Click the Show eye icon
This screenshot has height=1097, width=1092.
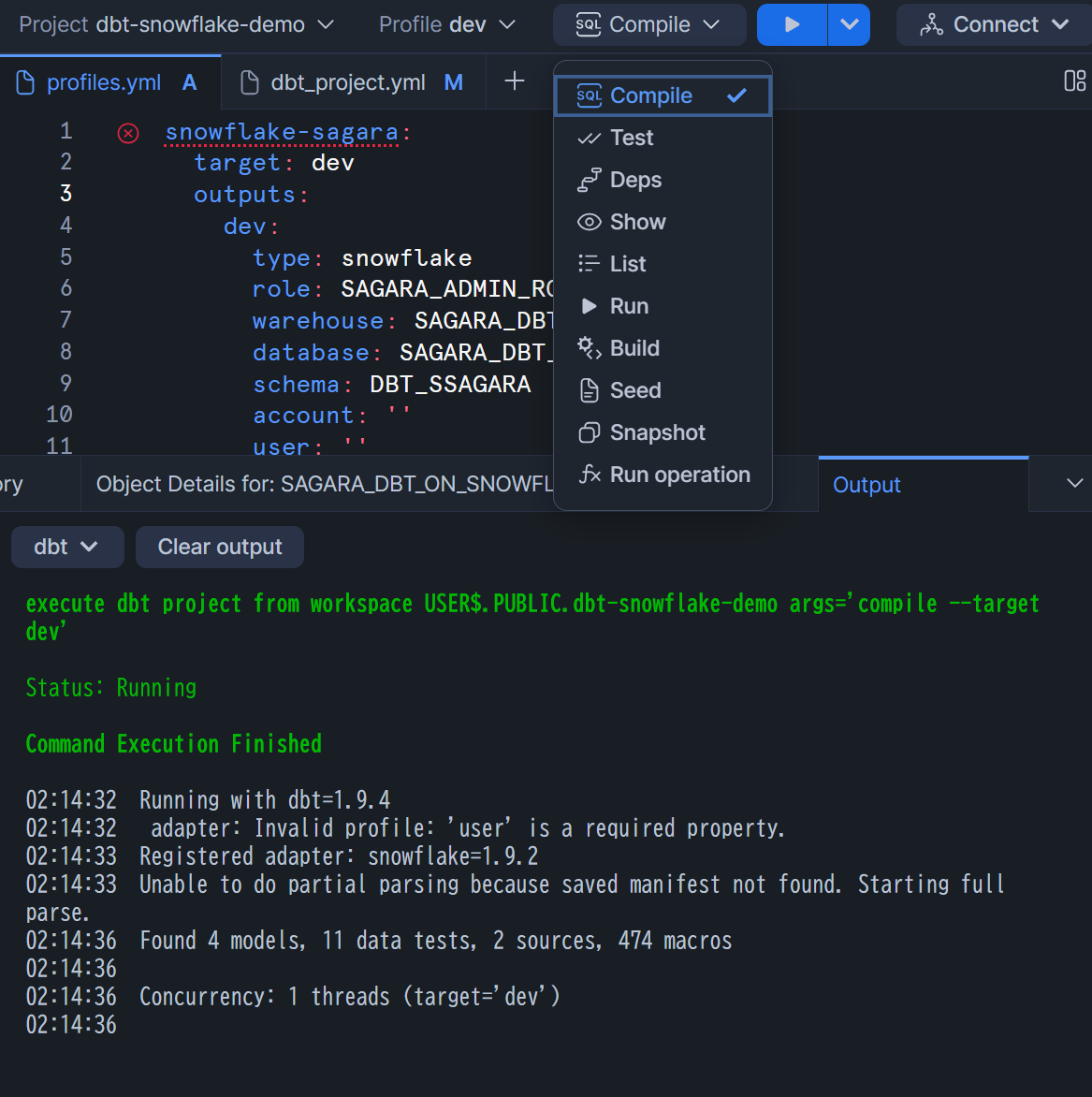(x=589, y=222)
